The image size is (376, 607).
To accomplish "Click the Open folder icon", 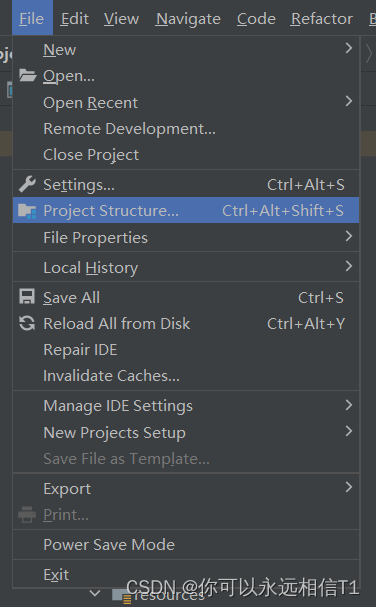I will 27,75.
